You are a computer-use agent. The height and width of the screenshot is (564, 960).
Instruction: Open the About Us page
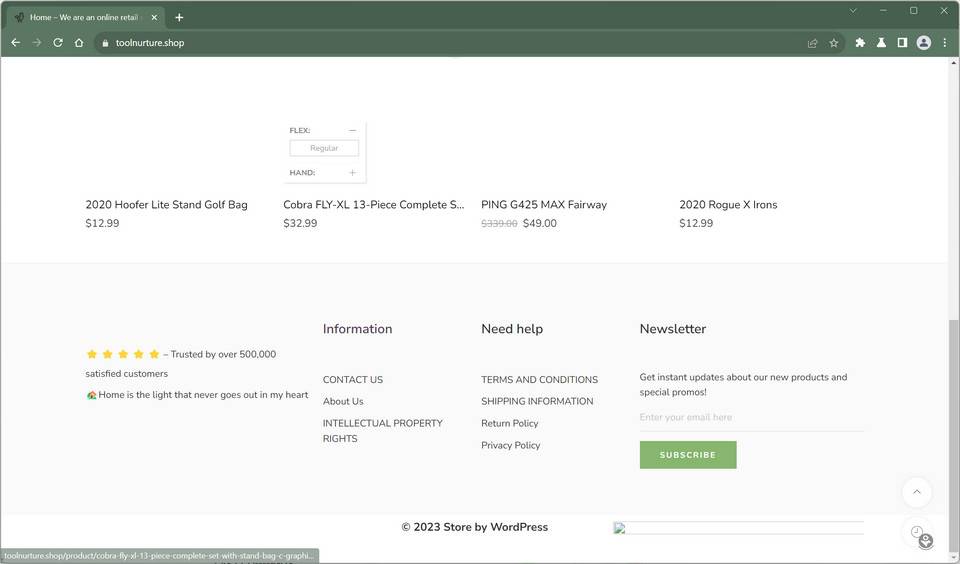click(343, 401)
